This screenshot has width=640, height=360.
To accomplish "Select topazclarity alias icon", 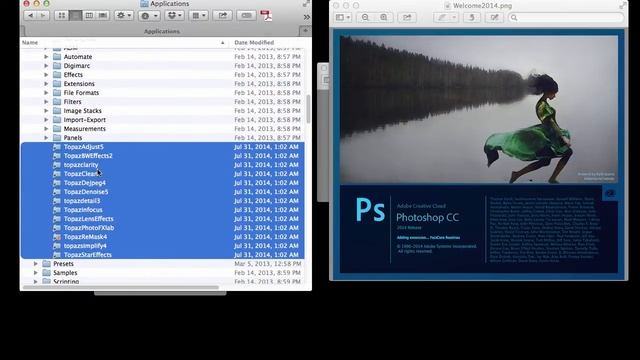I will [x=57, y=165].
